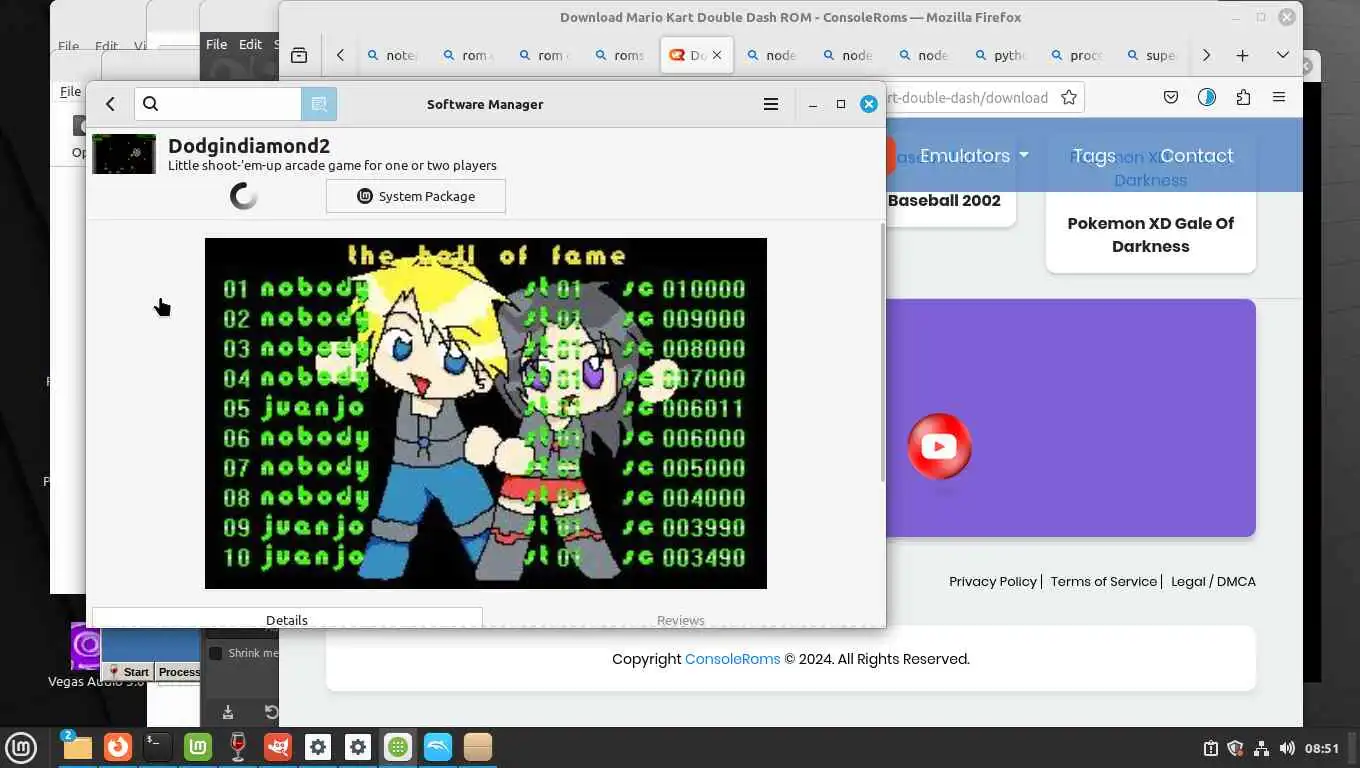Screen dimensions: 1360x768
Task: Expand the Emulators dropdown on ConsoleRoms
Action: [x=975, y=156]
